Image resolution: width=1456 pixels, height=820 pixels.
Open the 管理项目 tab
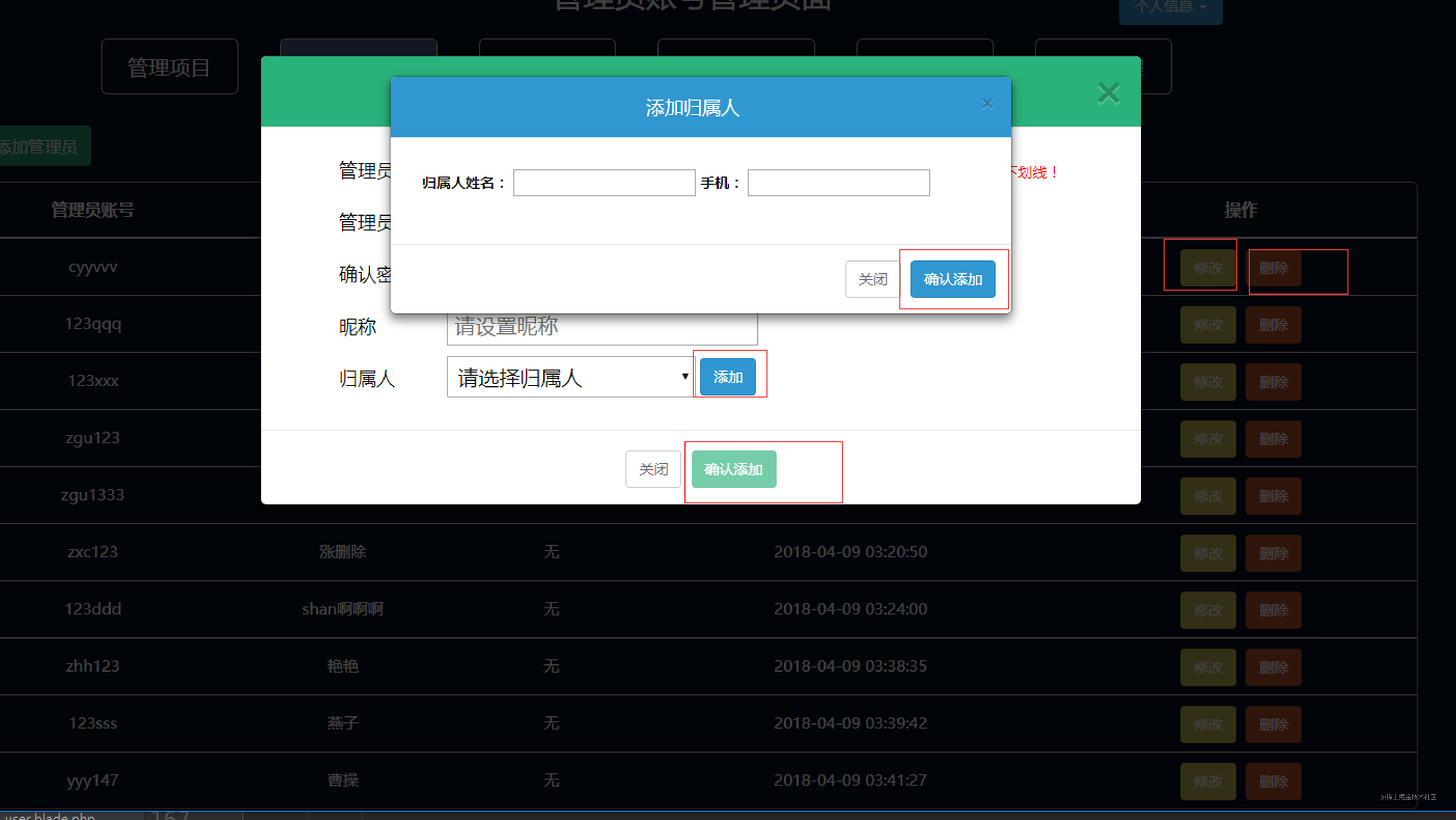click(x=169, y=67)
